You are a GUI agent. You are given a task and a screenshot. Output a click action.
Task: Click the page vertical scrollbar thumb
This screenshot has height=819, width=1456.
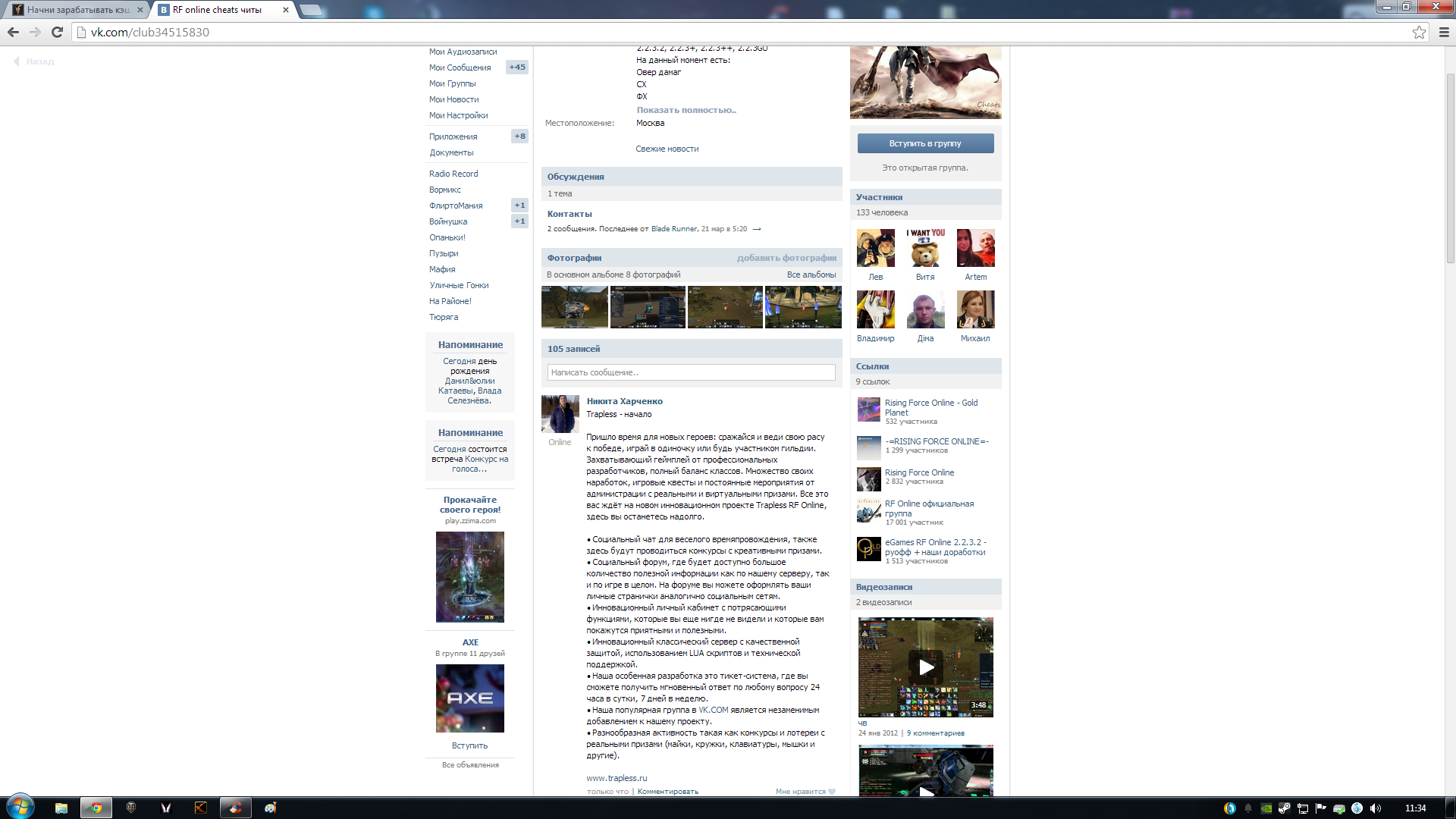coord(1450,168)
